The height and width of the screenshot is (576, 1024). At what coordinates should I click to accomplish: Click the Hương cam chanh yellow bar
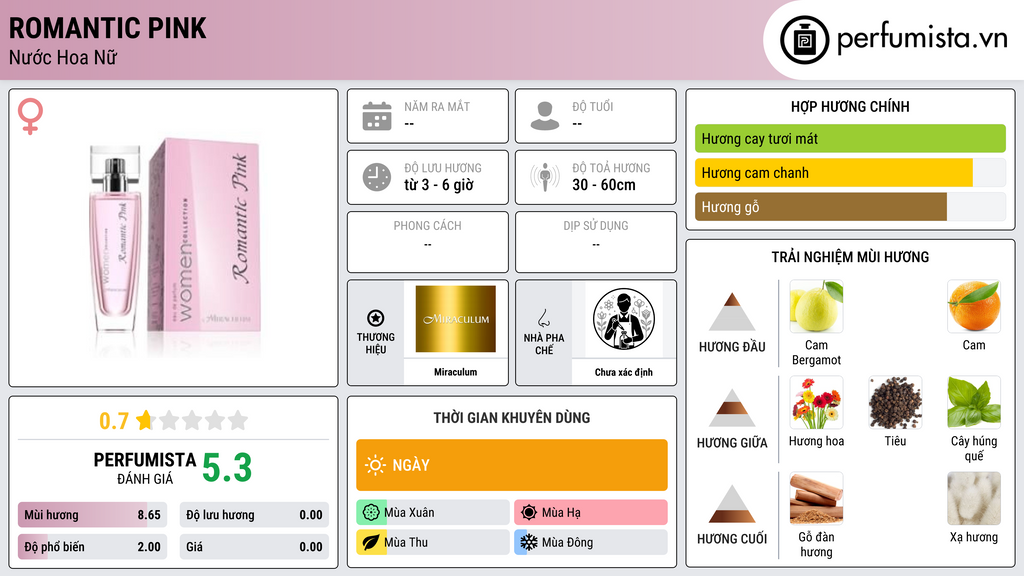pyautogui.click(x=850, y=172)
